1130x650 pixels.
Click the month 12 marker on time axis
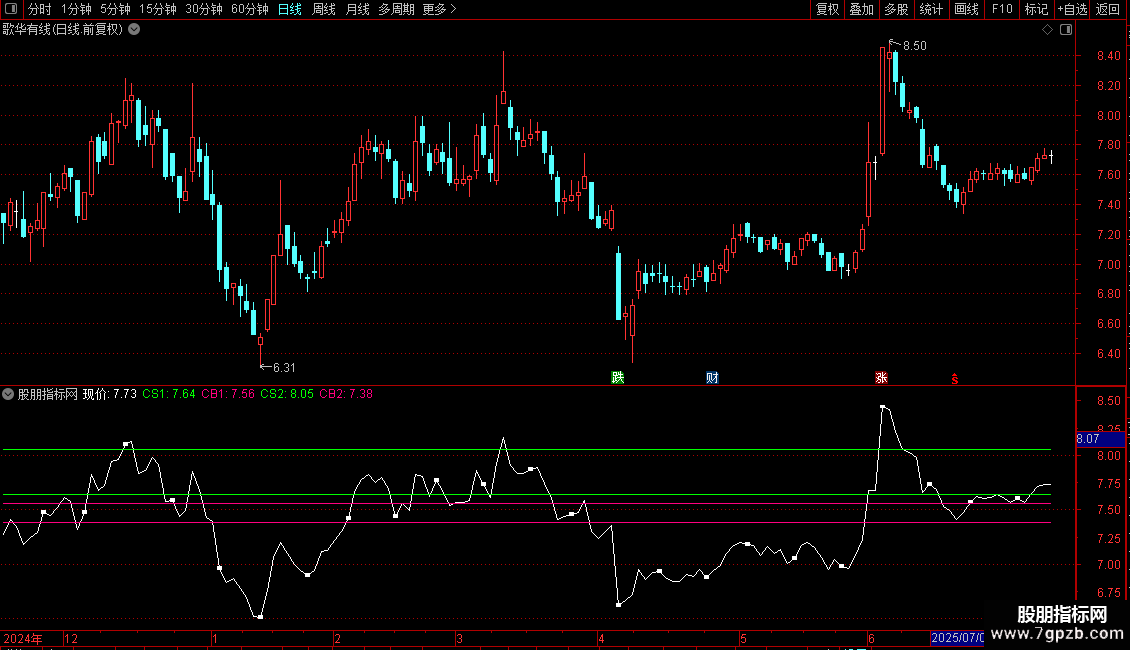71,638
